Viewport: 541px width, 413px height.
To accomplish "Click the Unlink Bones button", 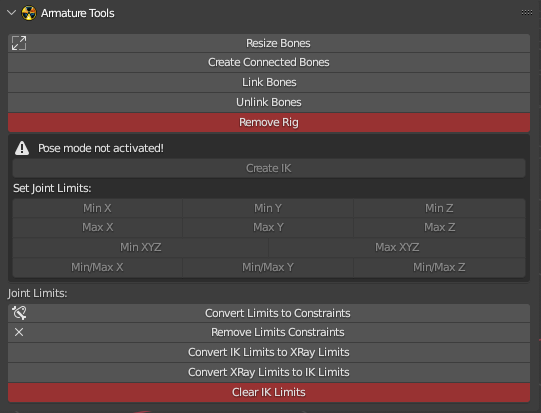I will coord(269,102).
